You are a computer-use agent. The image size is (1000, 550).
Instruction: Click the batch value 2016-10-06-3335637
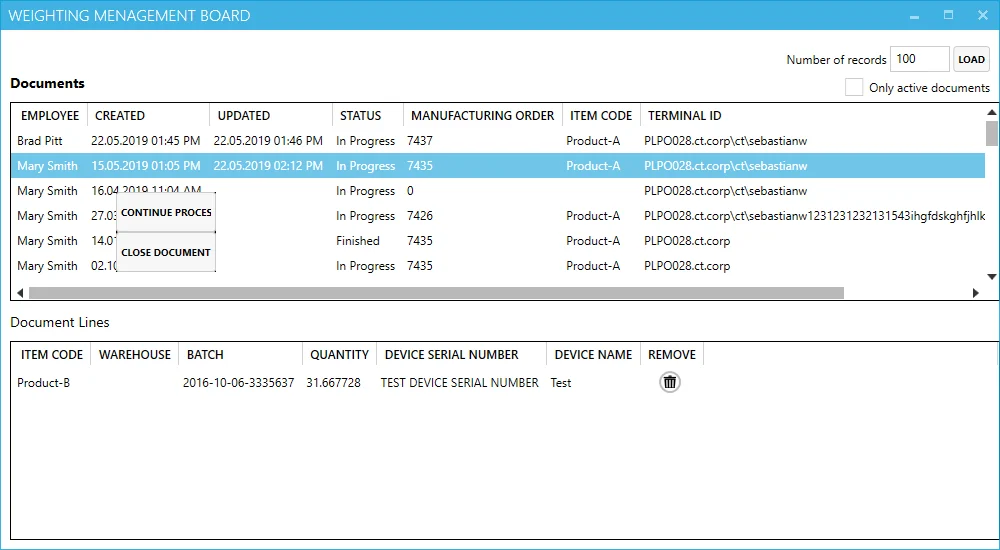(x=239, y=383)
